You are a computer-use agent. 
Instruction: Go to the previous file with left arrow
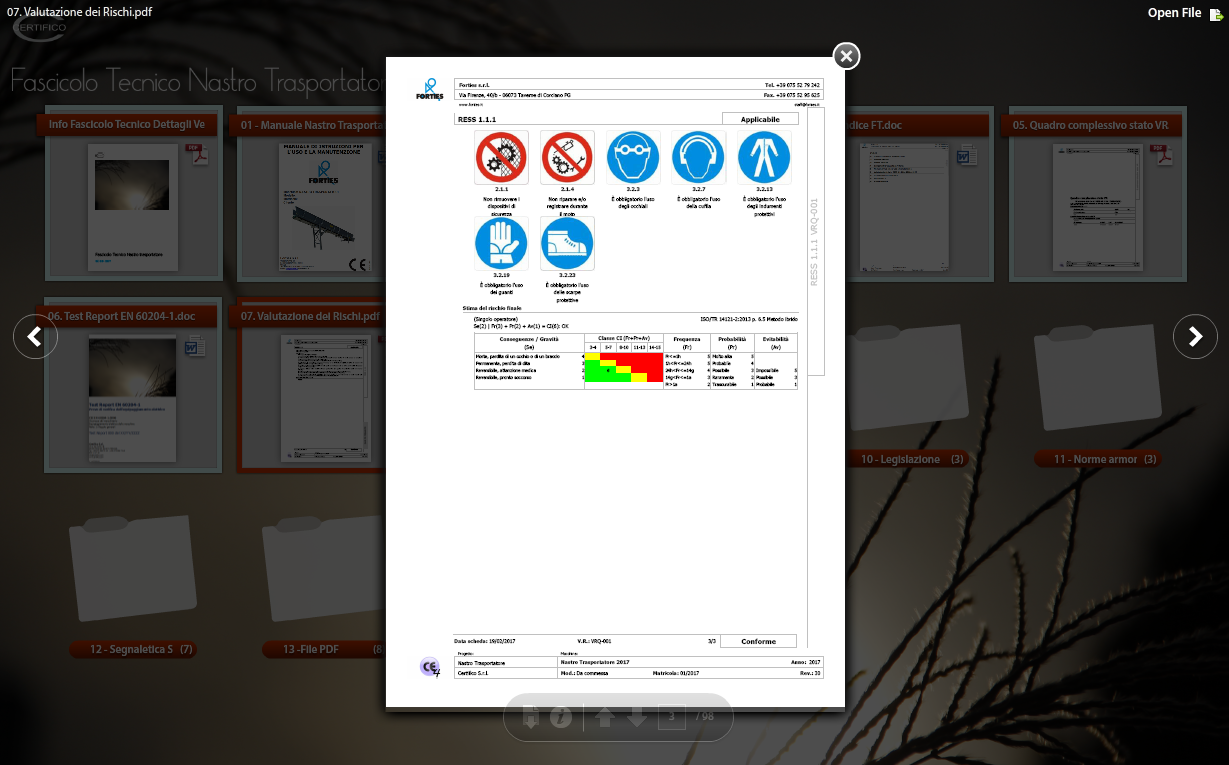(x=35, y=337)
